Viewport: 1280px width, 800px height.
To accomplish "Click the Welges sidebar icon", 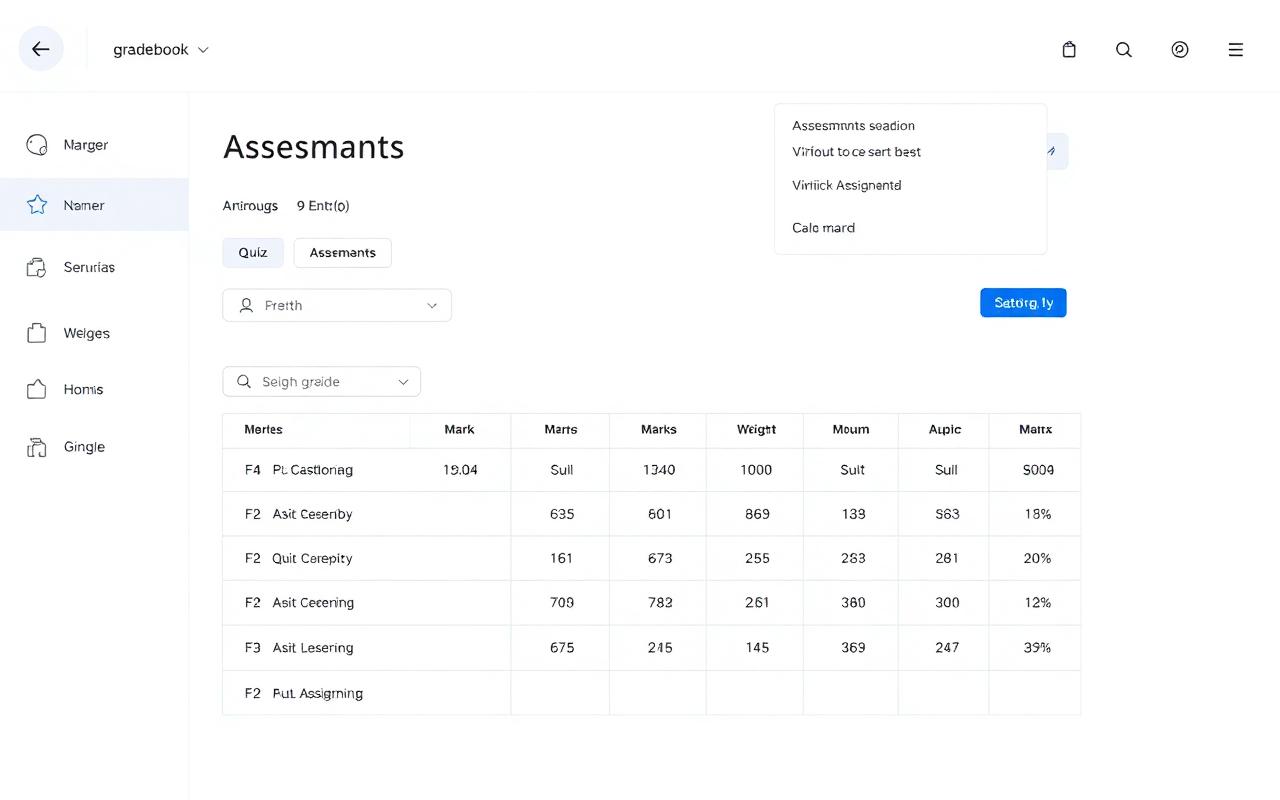I will 37,333.
